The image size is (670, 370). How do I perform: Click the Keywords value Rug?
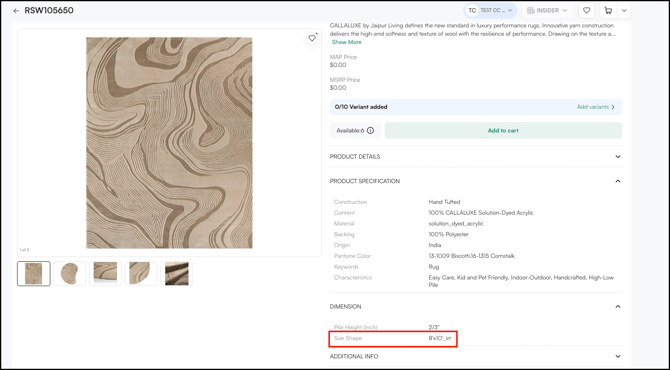pyautogui.click(x=434, y=267)
